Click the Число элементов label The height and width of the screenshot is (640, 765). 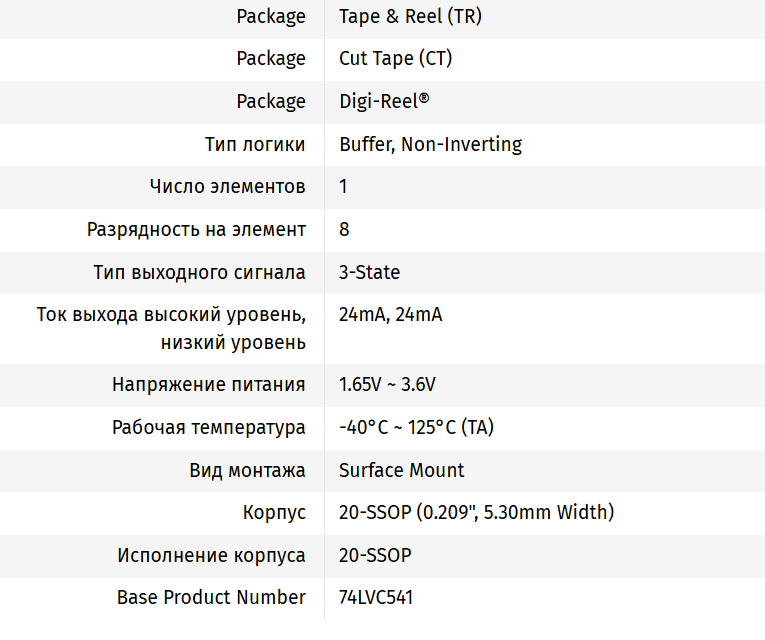(227, 187)
